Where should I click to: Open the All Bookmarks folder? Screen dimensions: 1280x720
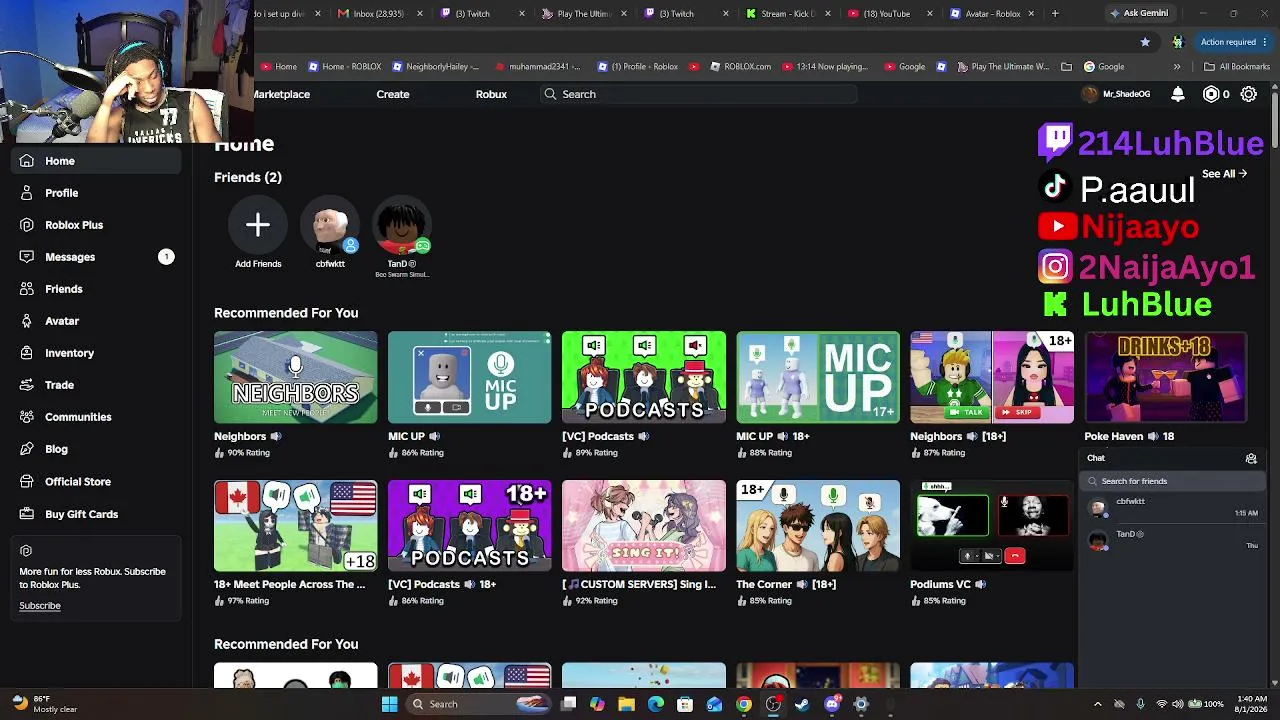tap(1237, 67)
